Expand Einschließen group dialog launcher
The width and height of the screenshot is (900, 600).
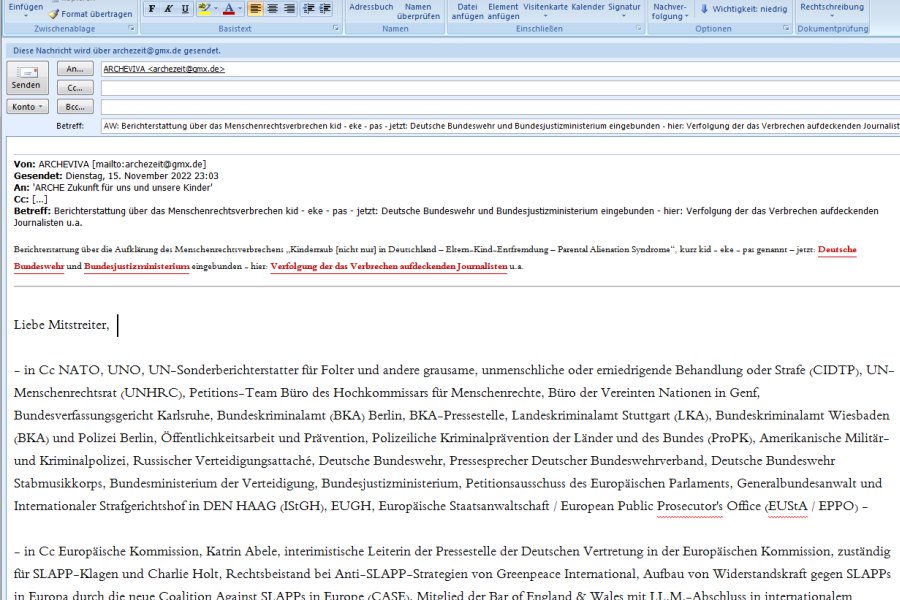coord(638,28)
